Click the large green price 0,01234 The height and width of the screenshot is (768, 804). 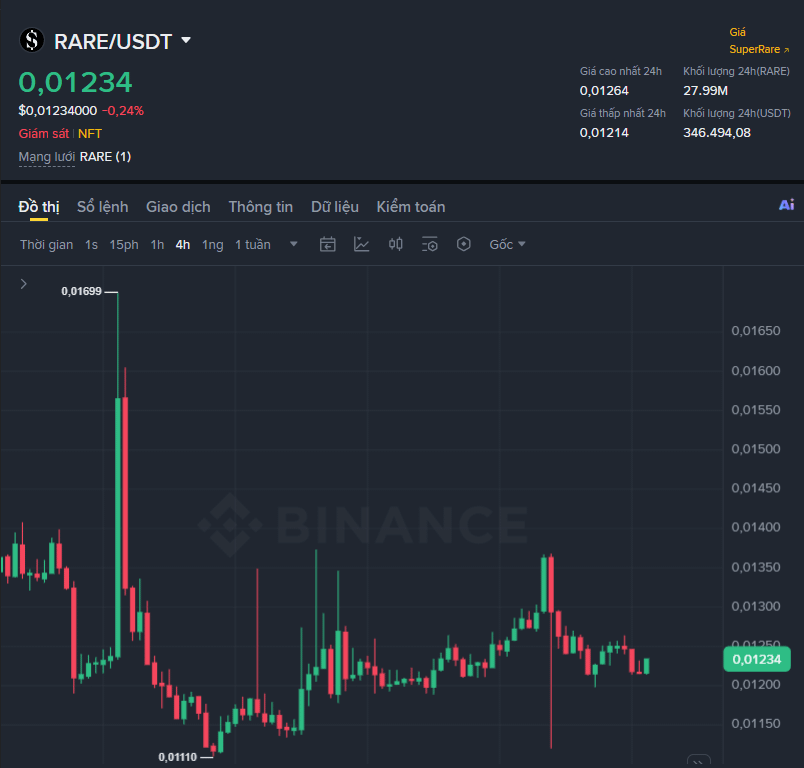(75, 82)
